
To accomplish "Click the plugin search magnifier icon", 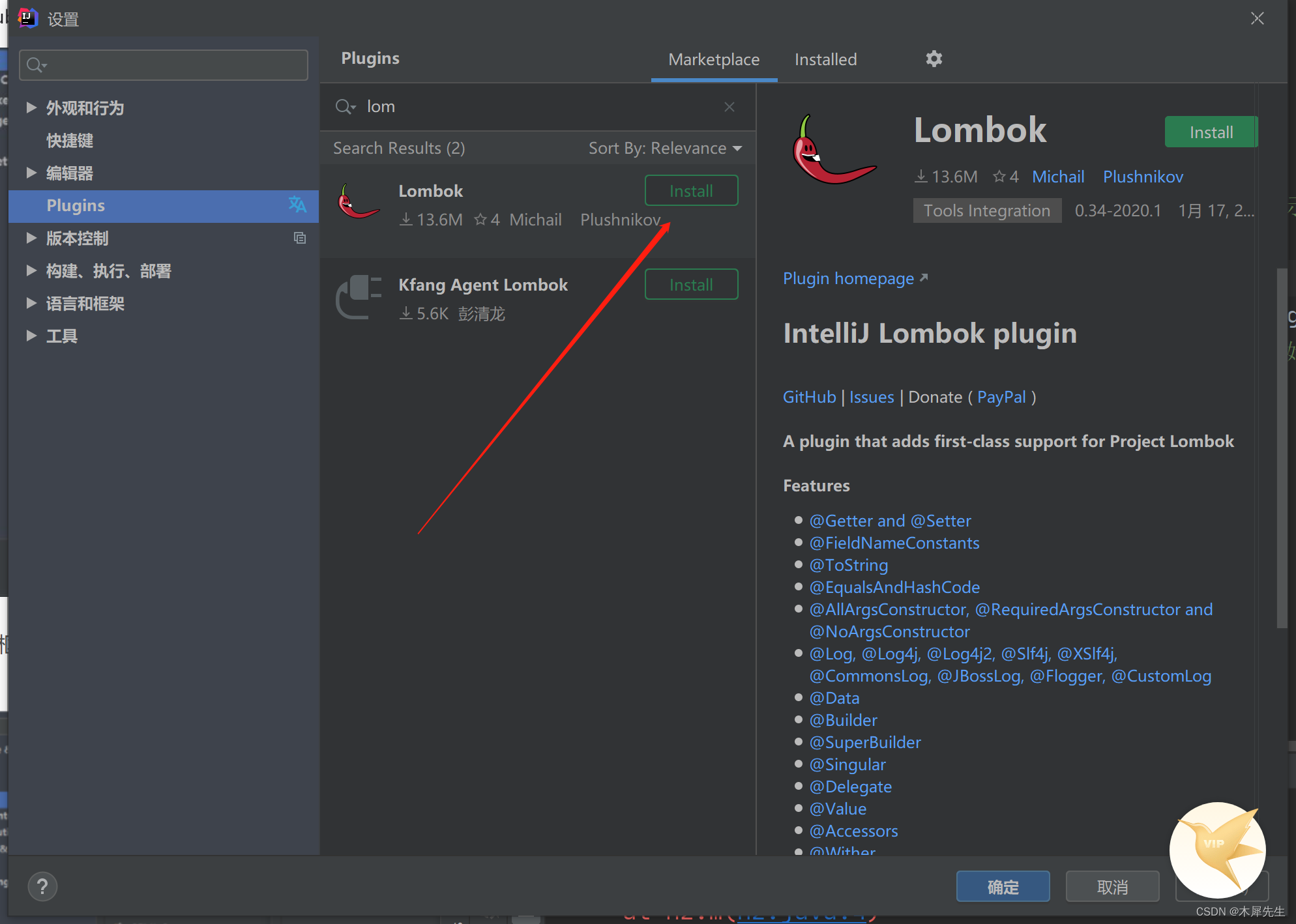I will 345,107.
